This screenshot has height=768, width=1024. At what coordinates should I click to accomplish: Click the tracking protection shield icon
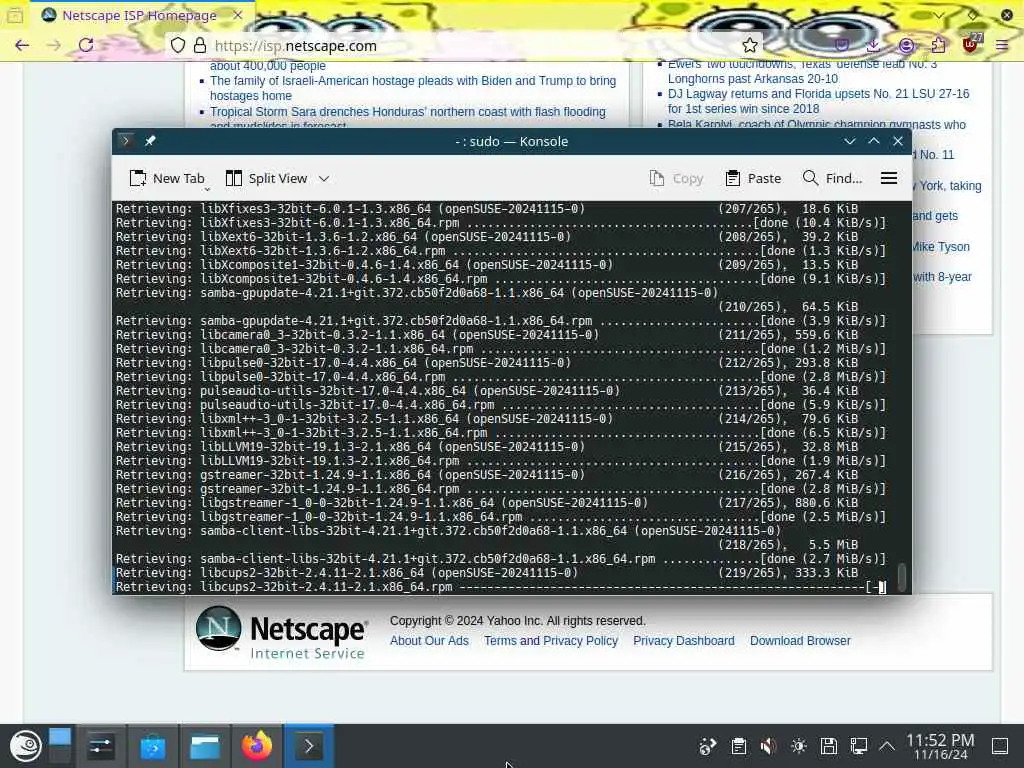(x=178, y=46)
